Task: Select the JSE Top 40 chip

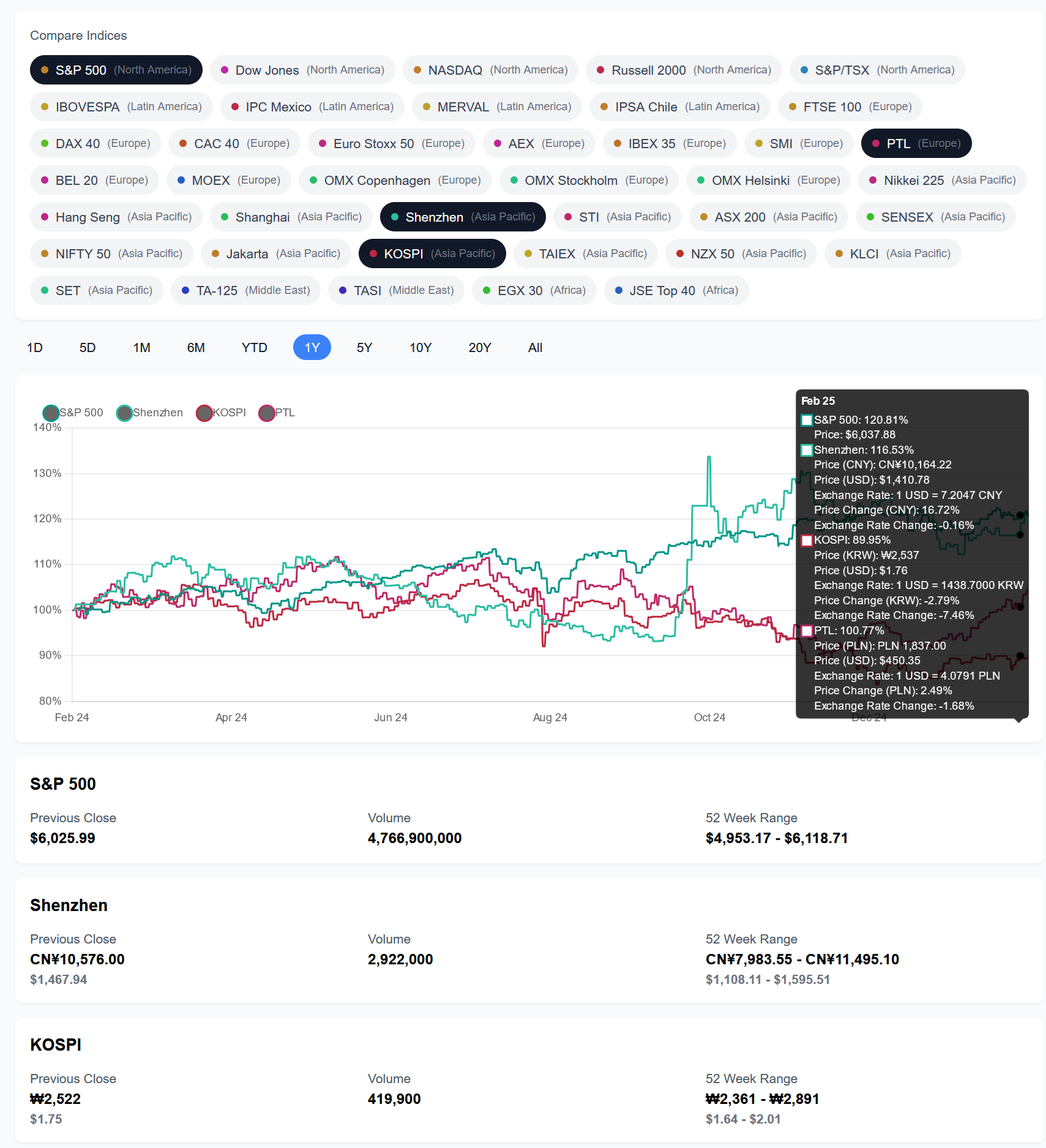Action: click(676, 290)
